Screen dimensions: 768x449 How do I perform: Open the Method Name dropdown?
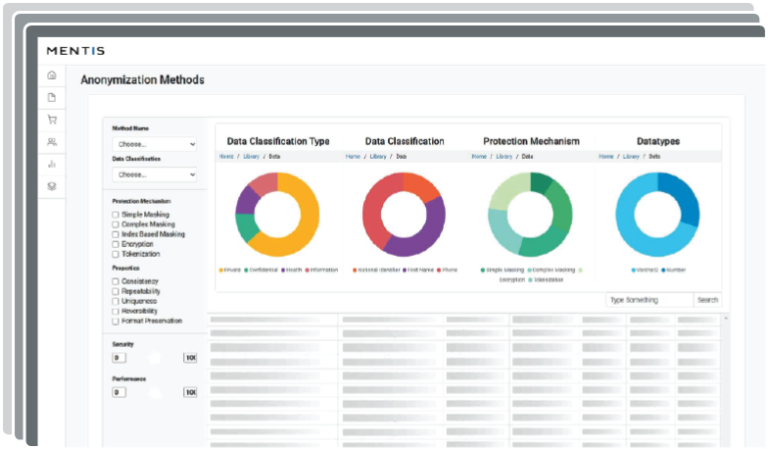pyautogui.click(x=154, y=144)
